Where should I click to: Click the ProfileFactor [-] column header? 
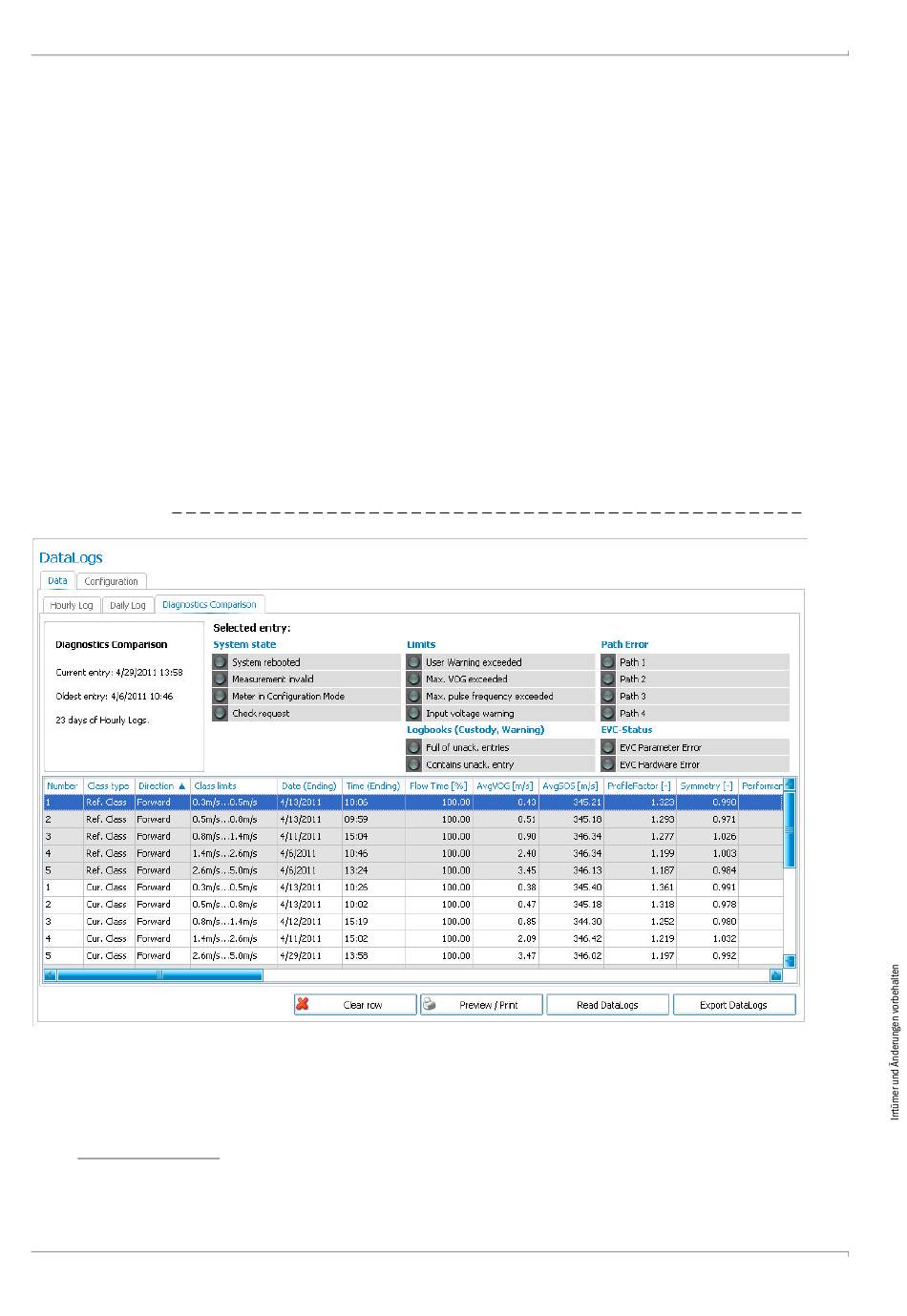640,786
